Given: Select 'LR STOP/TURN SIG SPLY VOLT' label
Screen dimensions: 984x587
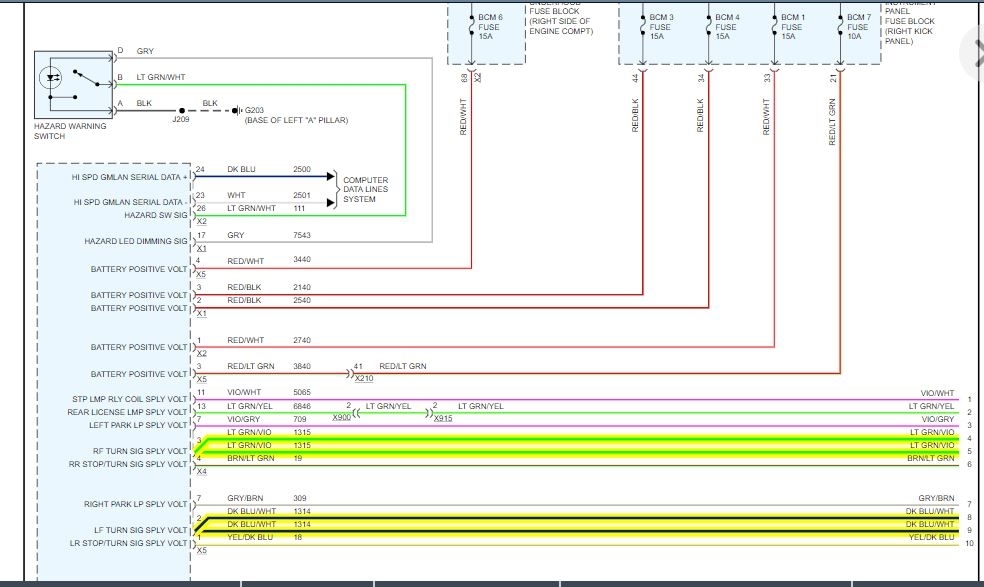Looking at the screenshot, I should tap(129, 543).
